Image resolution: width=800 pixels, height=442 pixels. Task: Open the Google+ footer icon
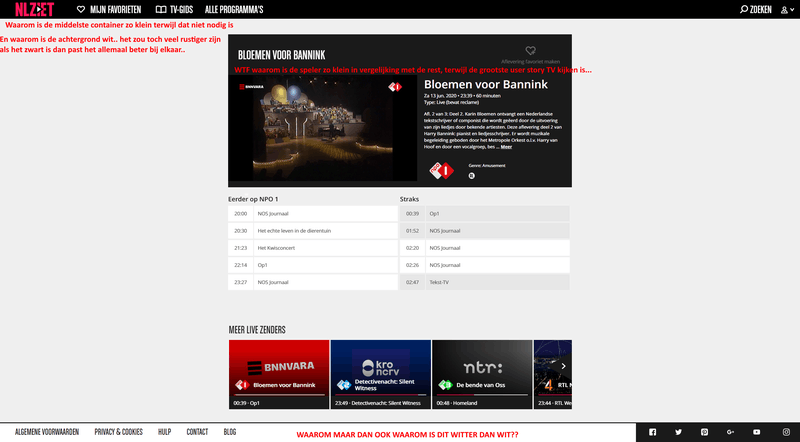coord(731,432)
